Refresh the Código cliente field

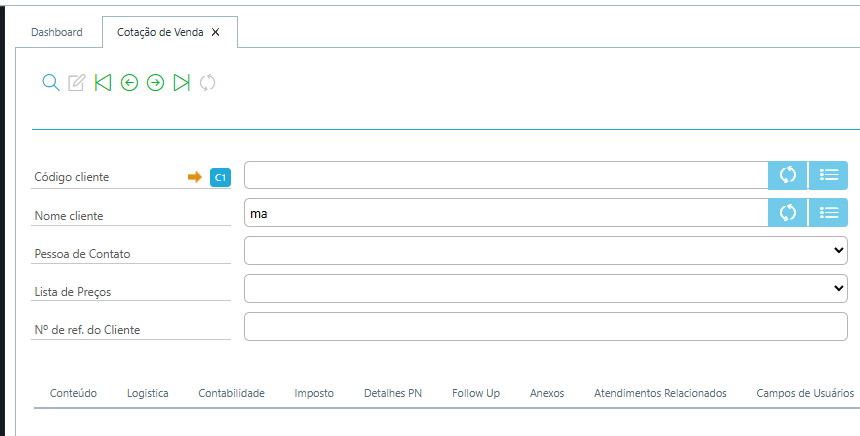(788, 175)
